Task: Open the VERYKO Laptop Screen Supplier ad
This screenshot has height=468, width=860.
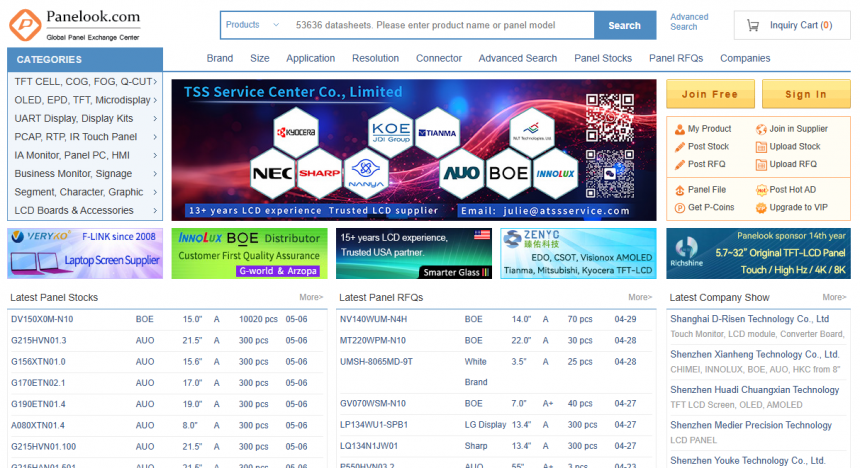Action: pos(85,253)
